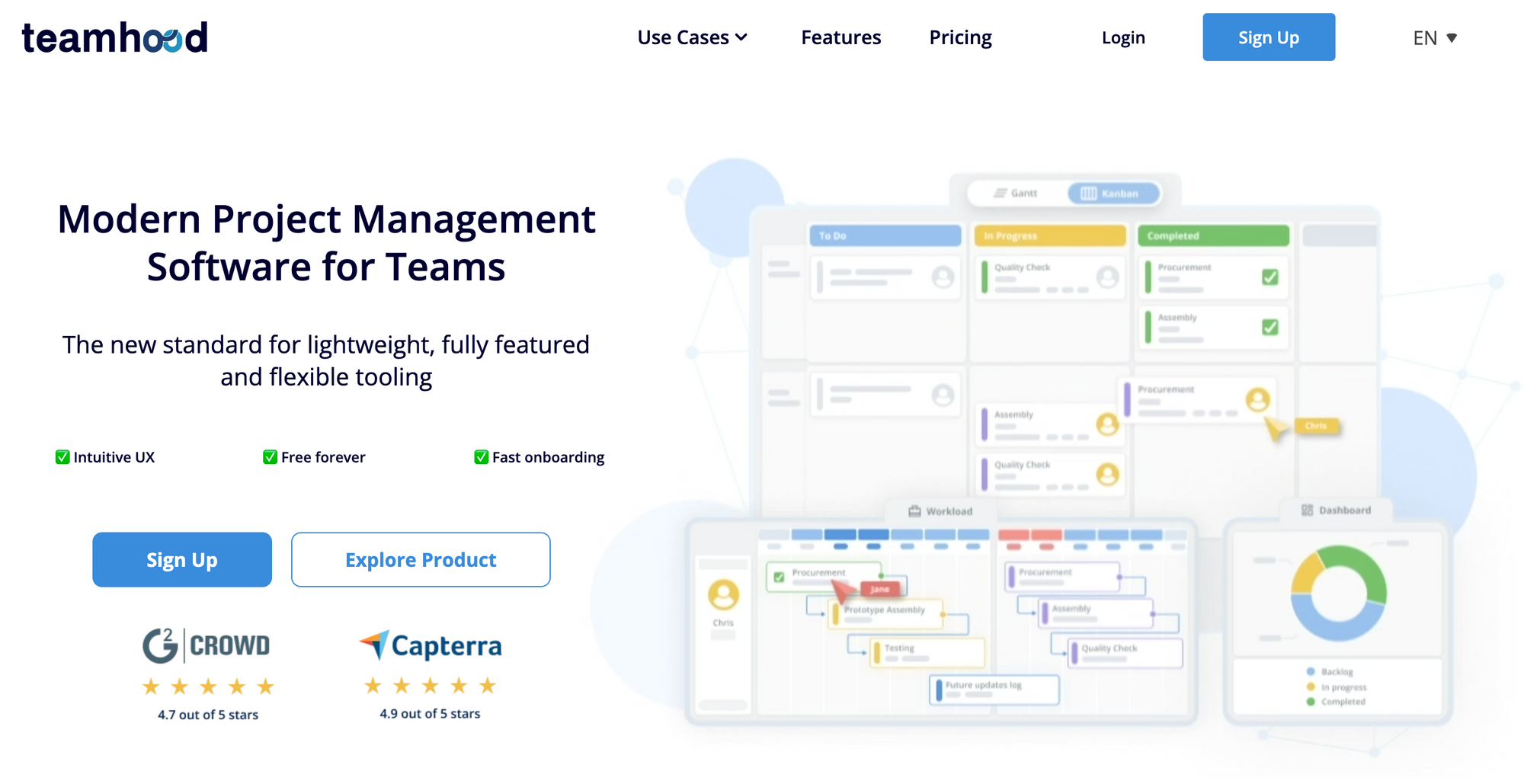Click the green Completed column header
Screen dimensions: 1524x784
[x=1213, y=236]
